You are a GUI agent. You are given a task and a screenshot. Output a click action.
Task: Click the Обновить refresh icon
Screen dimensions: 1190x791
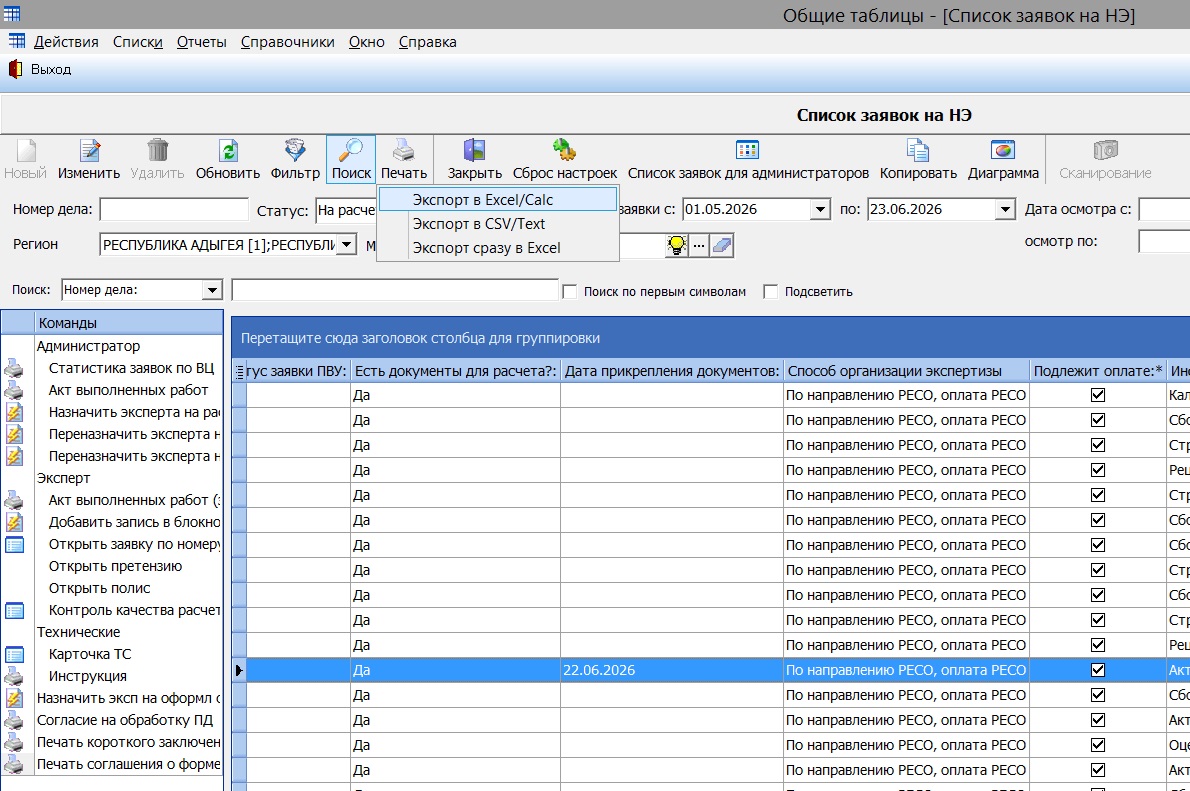(x=228, y=159)
